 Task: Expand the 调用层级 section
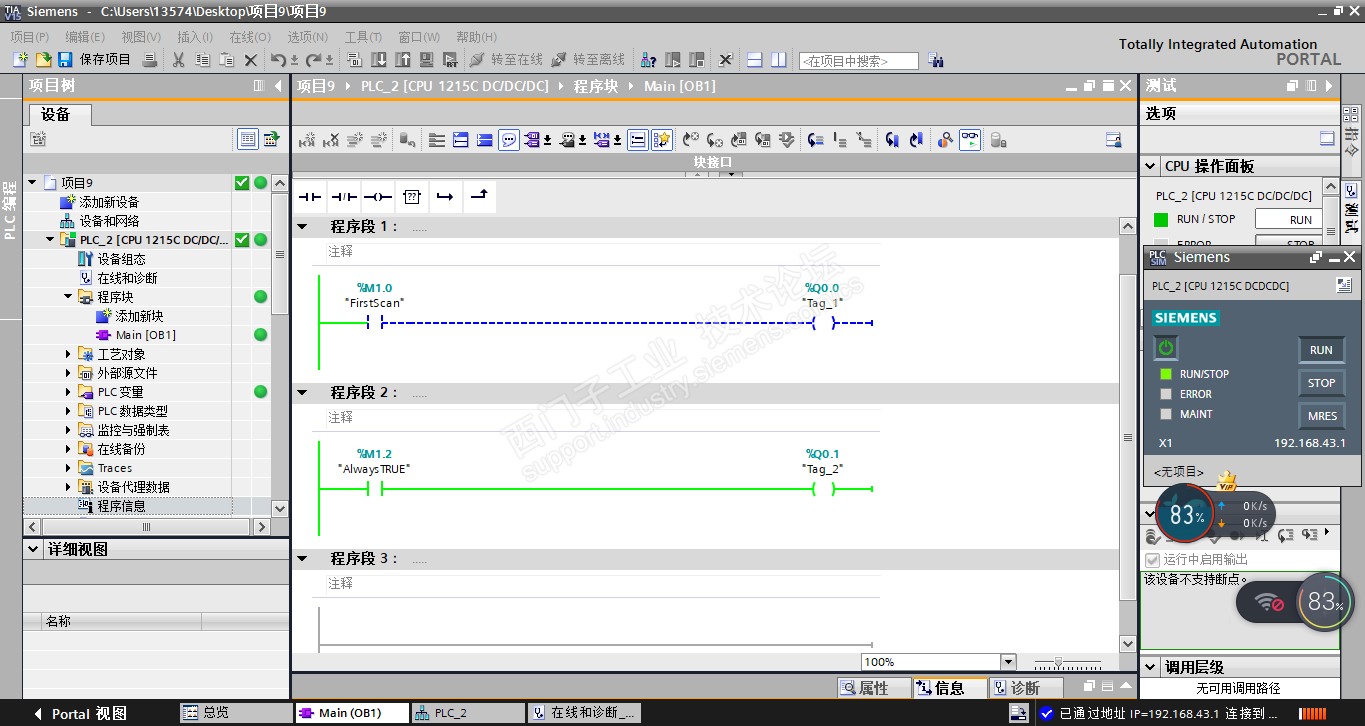click(1150, 668)
